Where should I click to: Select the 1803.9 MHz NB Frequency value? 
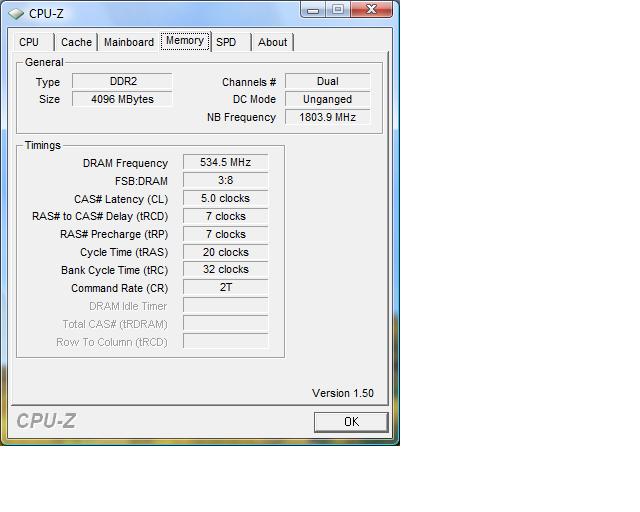328,117
